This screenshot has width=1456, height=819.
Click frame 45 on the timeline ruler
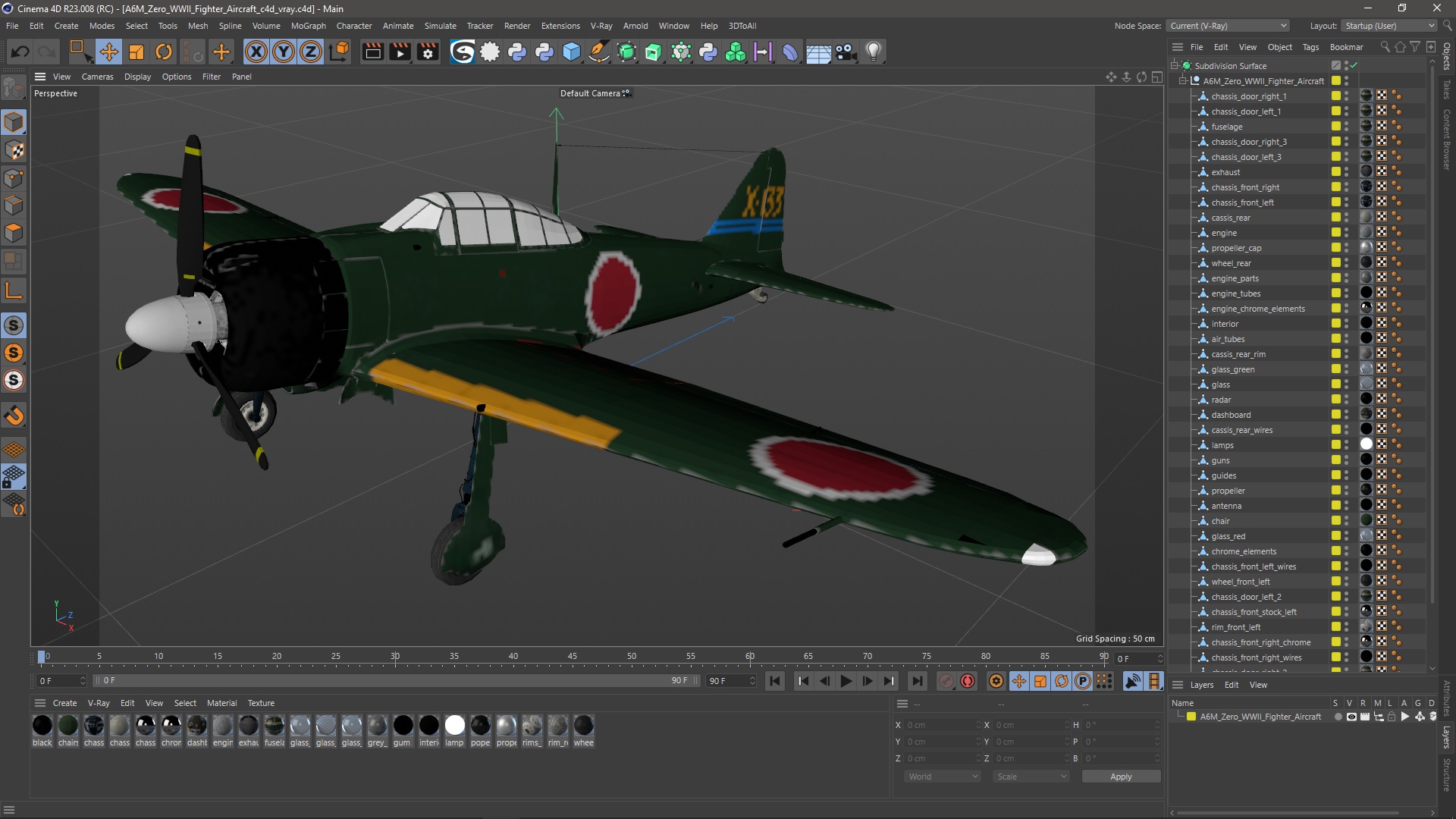(x=573, y=657)
